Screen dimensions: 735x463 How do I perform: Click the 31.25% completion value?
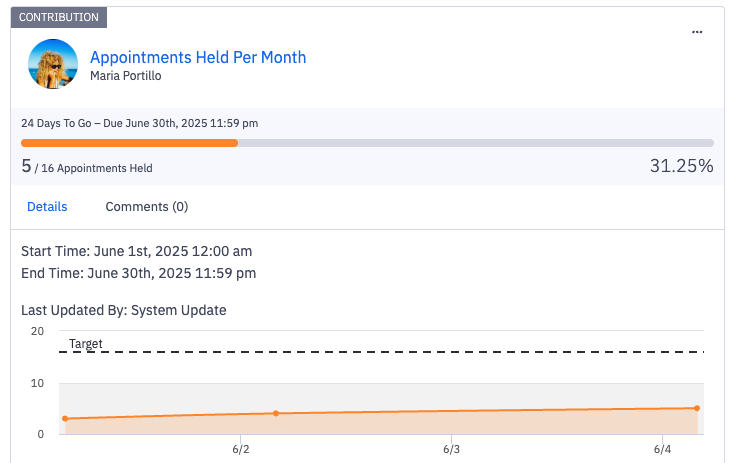(681, 166)
